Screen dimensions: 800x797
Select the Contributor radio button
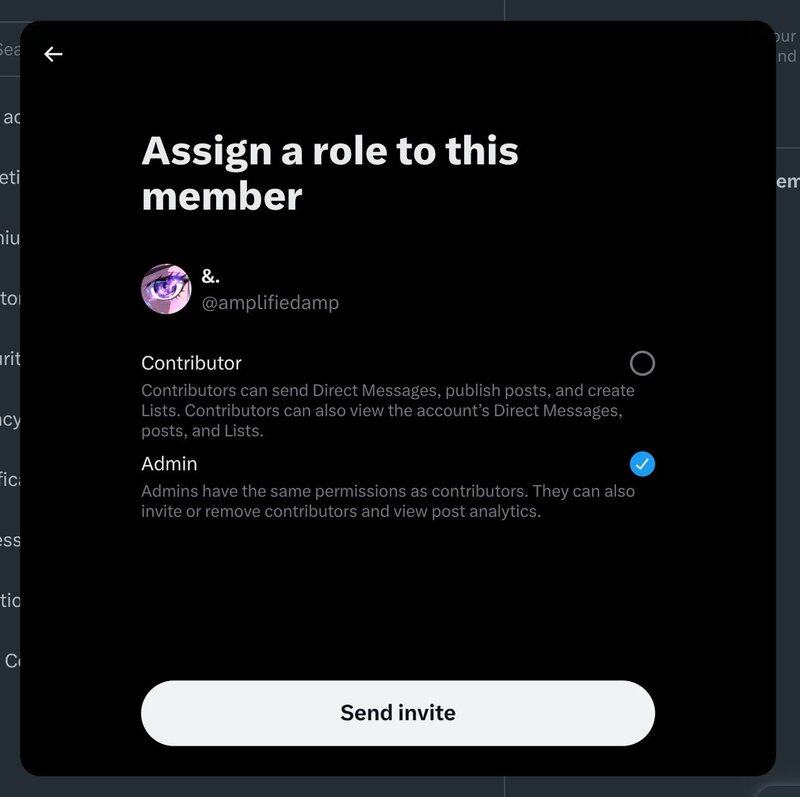tap(642, 362)
